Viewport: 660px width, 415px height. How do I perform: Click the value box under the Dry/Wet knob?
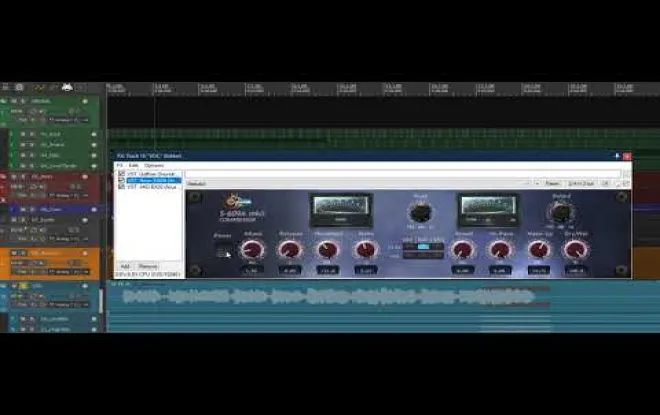click(x=575, y=270)
